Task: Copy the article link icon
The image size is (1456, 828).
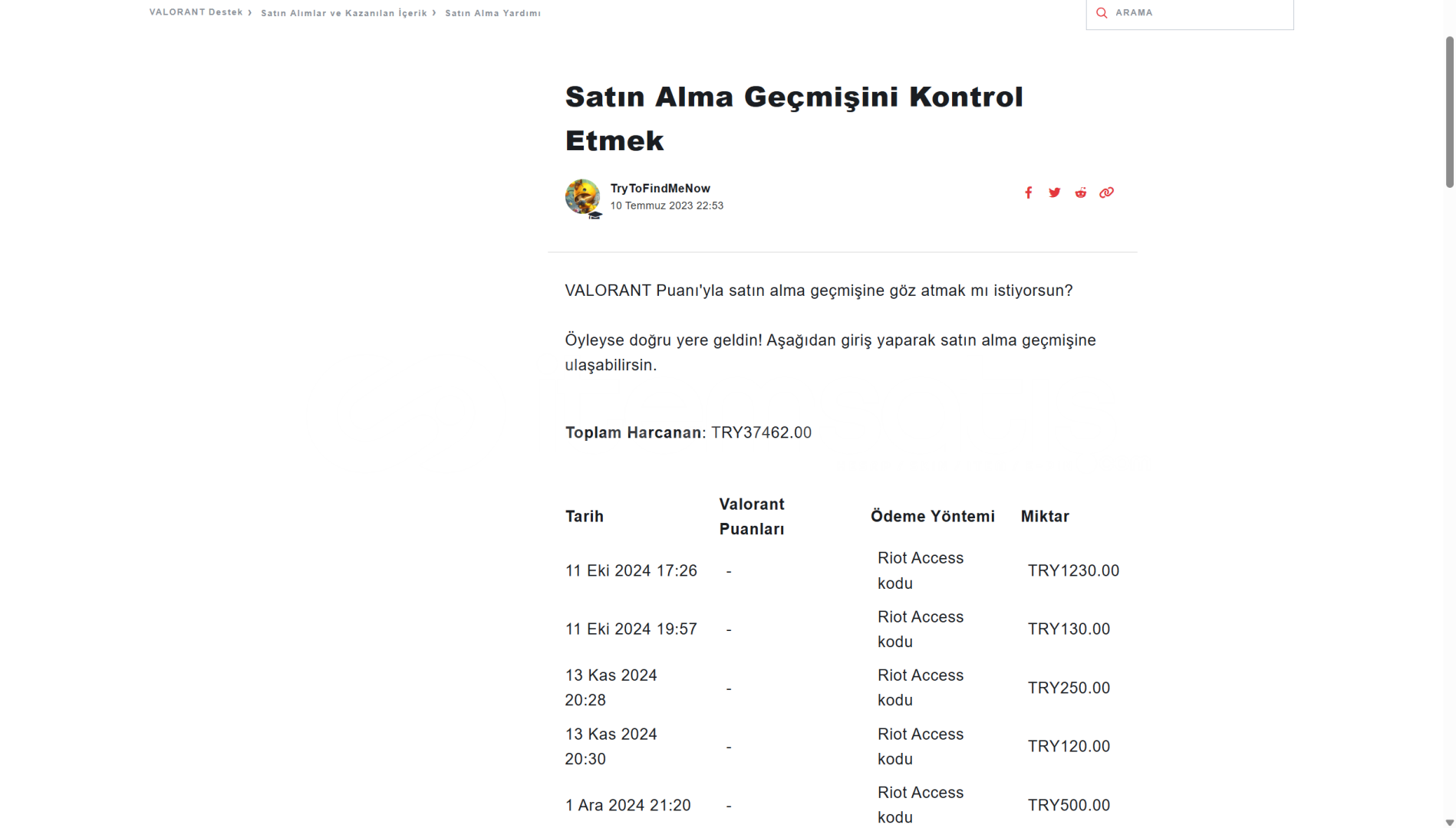Action: click(x=1106, y=192)
